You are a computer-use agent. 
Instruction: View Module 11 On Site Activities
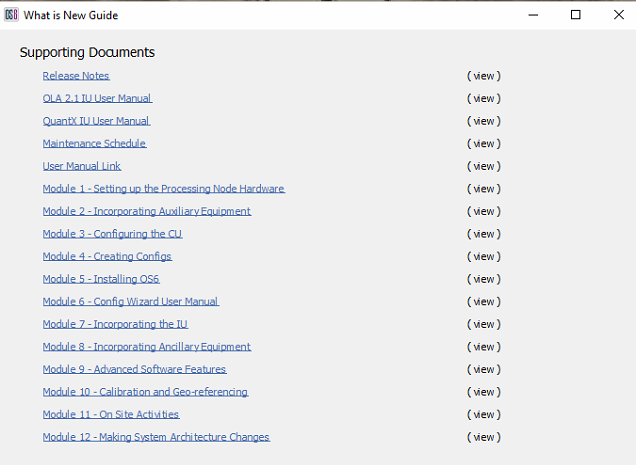click(x=484, y=414)
